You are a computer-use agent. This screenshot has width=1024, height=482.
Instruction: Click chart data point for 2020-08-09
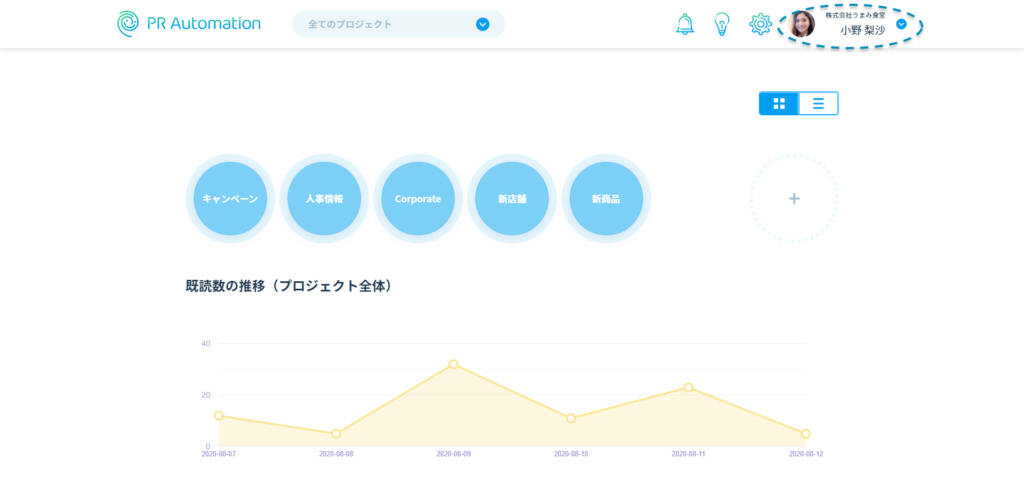[x=453, y=364]
